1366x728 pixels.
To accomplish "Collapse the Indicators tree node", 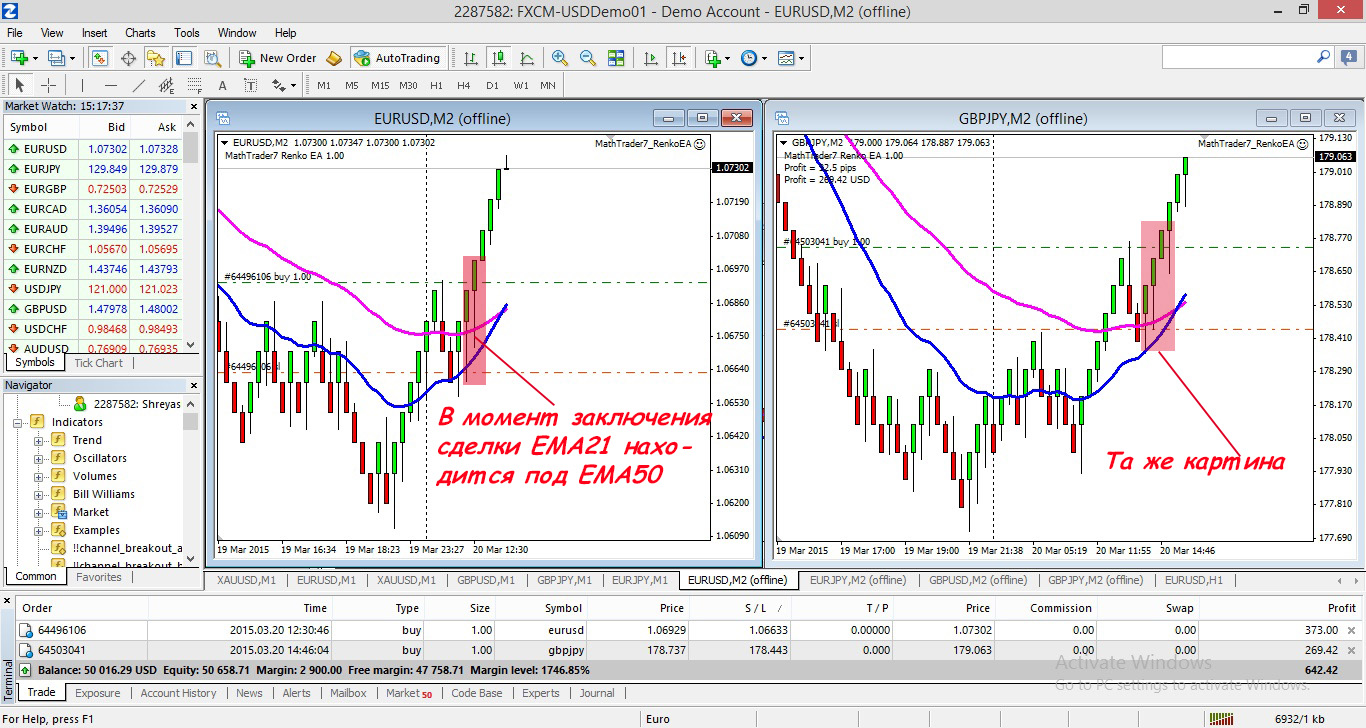I will point(18,422).
